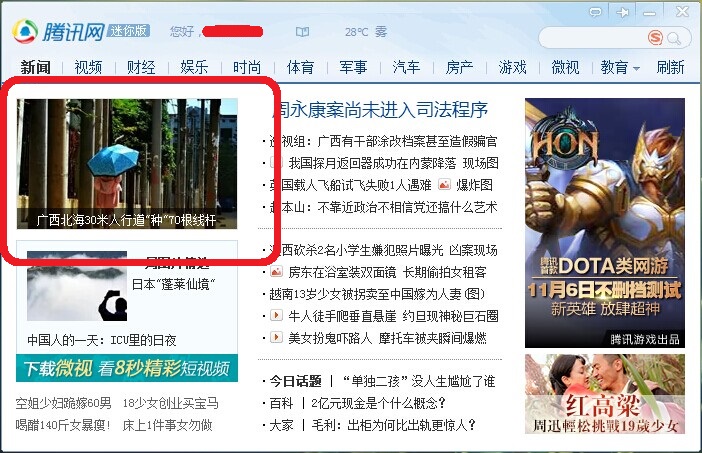This screenshot has width=702, height=453.
Task: Click the magnifier search button
Action: pos(678,38)
